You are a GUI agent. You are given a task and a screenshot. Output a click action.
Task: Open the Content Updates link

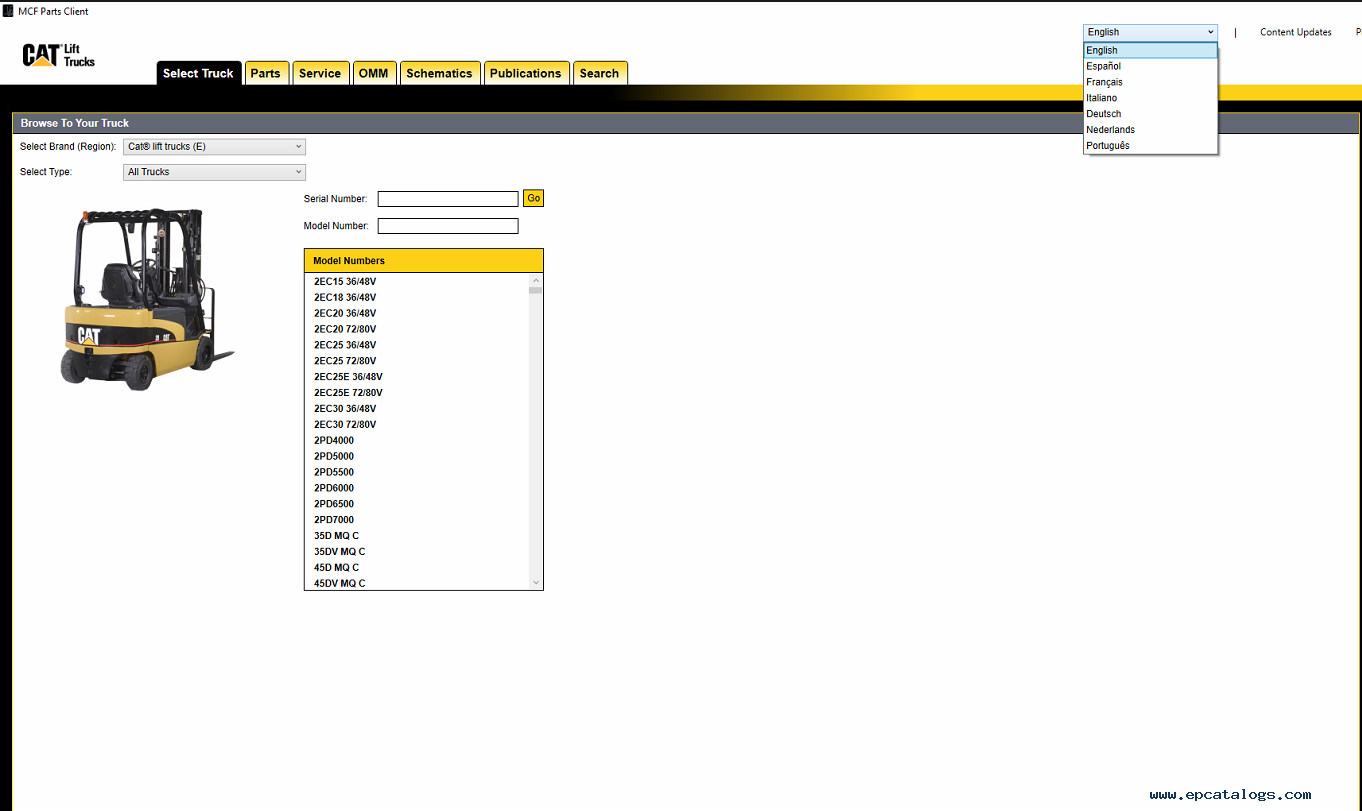point(1295,32)
